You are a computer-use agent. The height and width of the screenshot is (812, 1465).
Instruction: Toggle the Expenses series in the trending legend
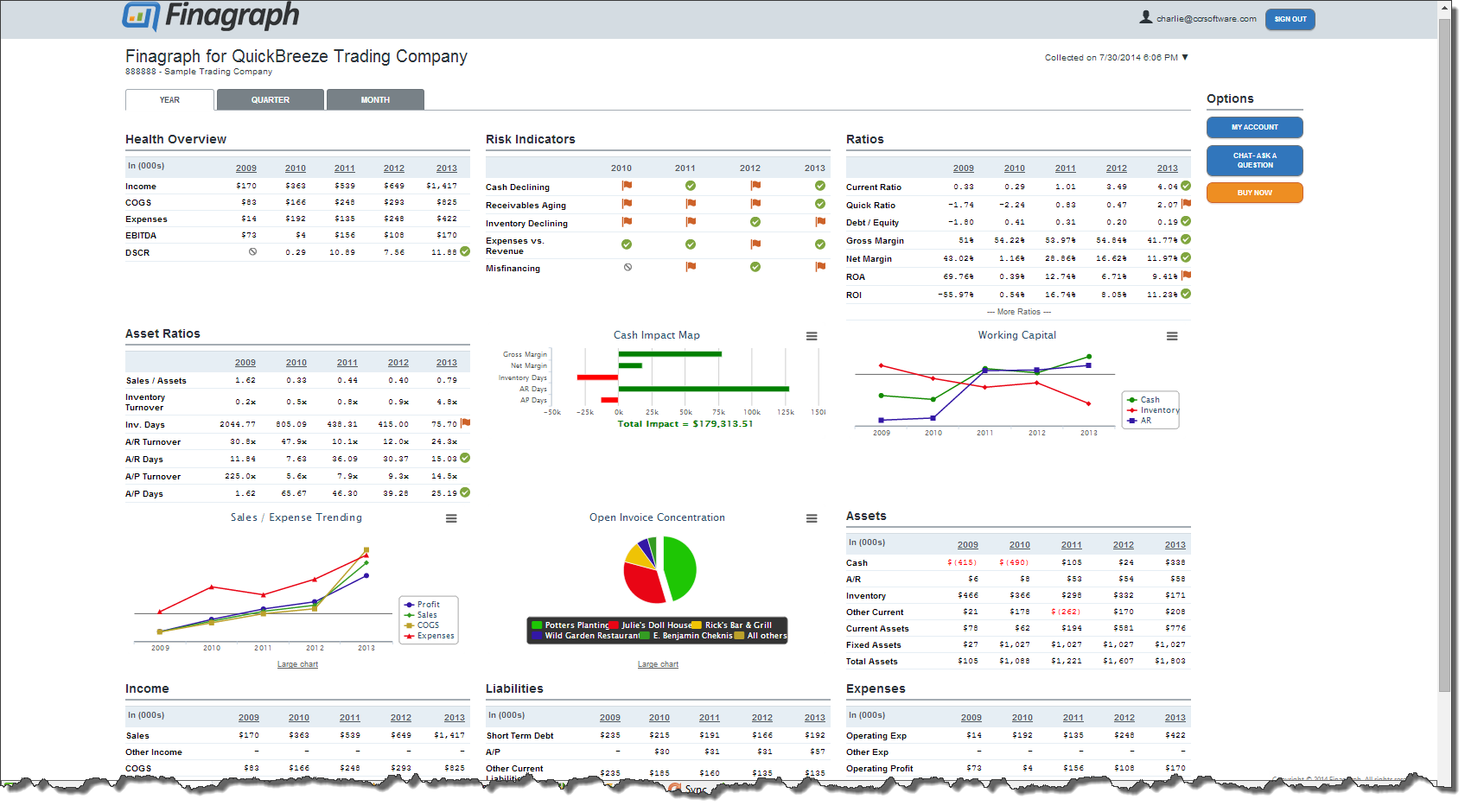click(429, 636)
